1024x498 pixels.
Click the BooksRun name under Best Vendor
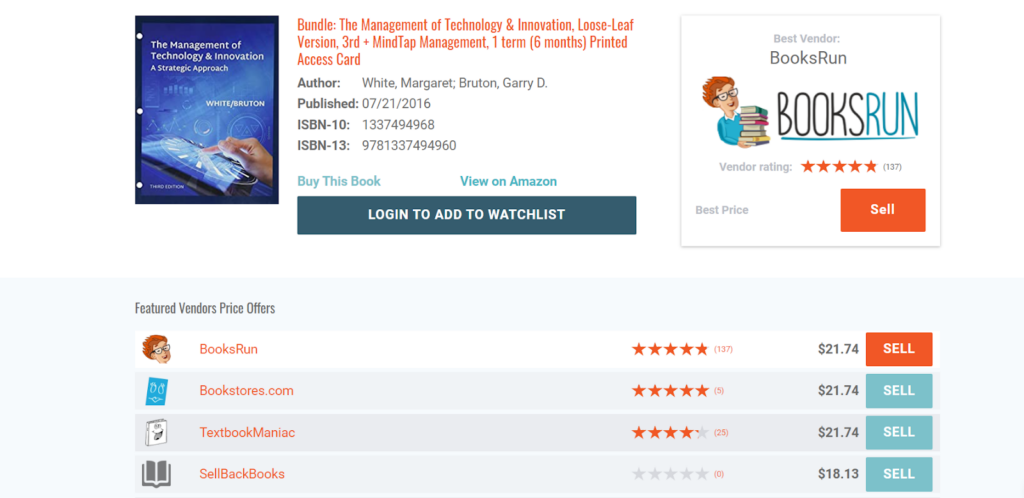(x=808, y=58)
